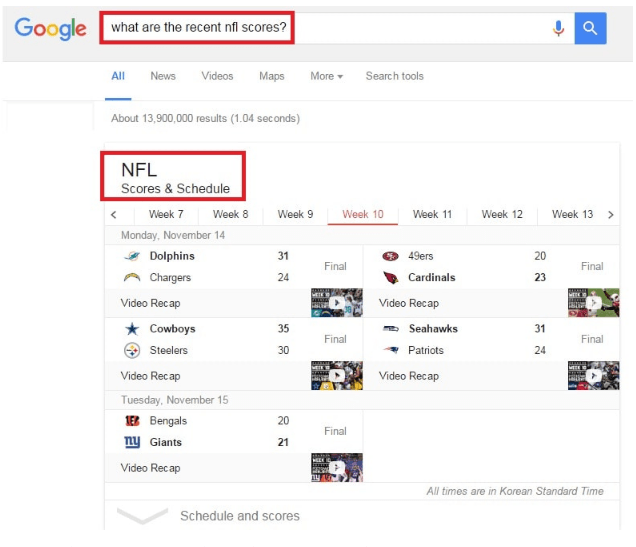
Task: Select the Week 11 tab
Action: (x=432, y=215)
